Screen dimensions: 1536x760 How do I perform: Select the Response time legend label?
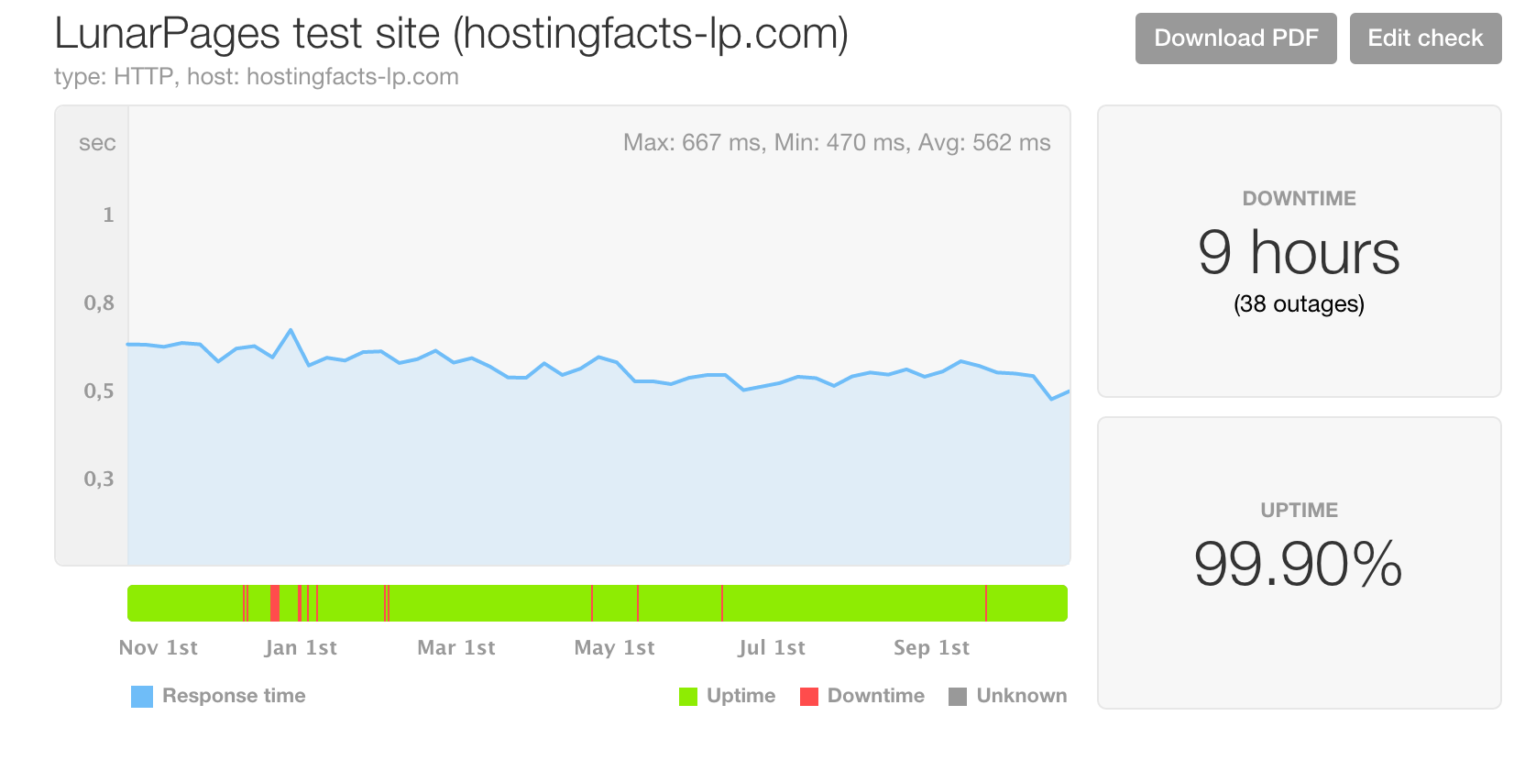point(234,695)
